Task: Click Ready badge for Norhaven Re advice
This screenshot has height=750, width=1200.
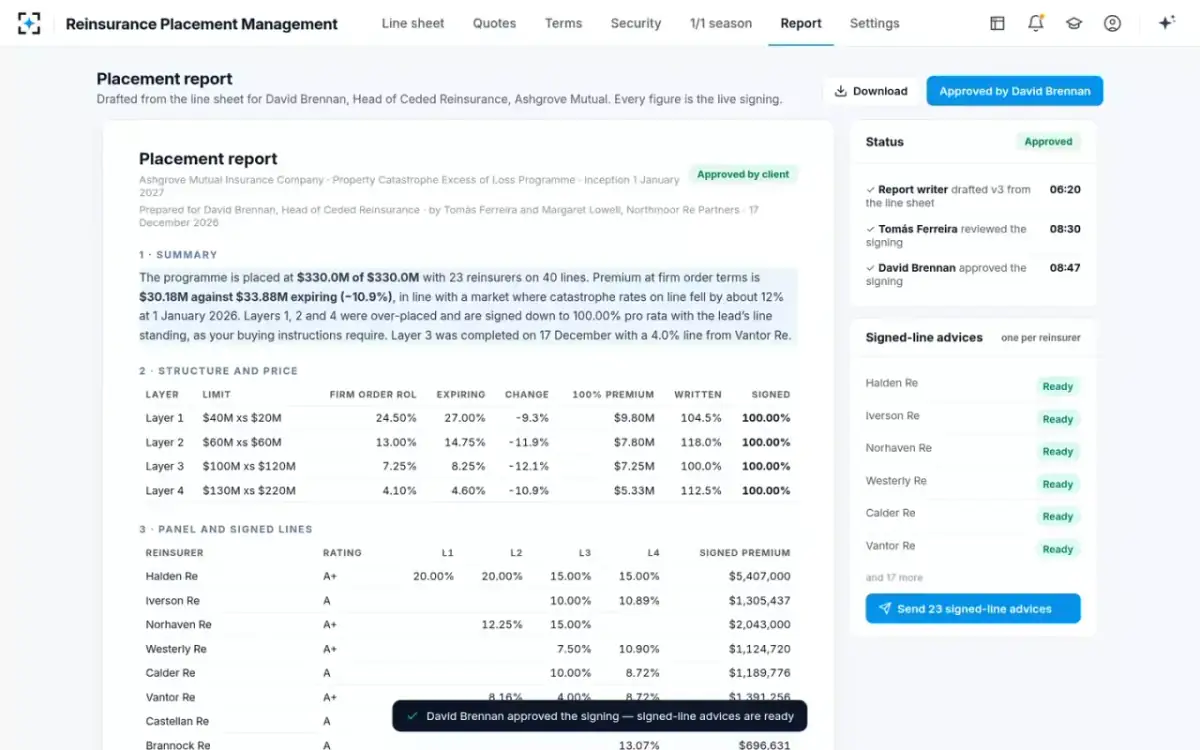Action: tap(1057, 452)
